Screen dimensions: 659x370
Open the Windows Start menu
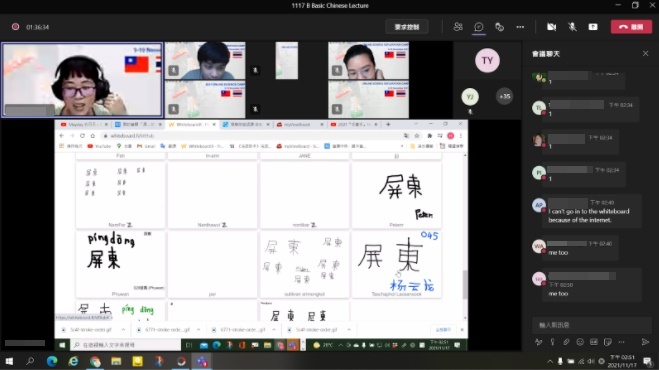pyautogui.click(x=9, y=361)
